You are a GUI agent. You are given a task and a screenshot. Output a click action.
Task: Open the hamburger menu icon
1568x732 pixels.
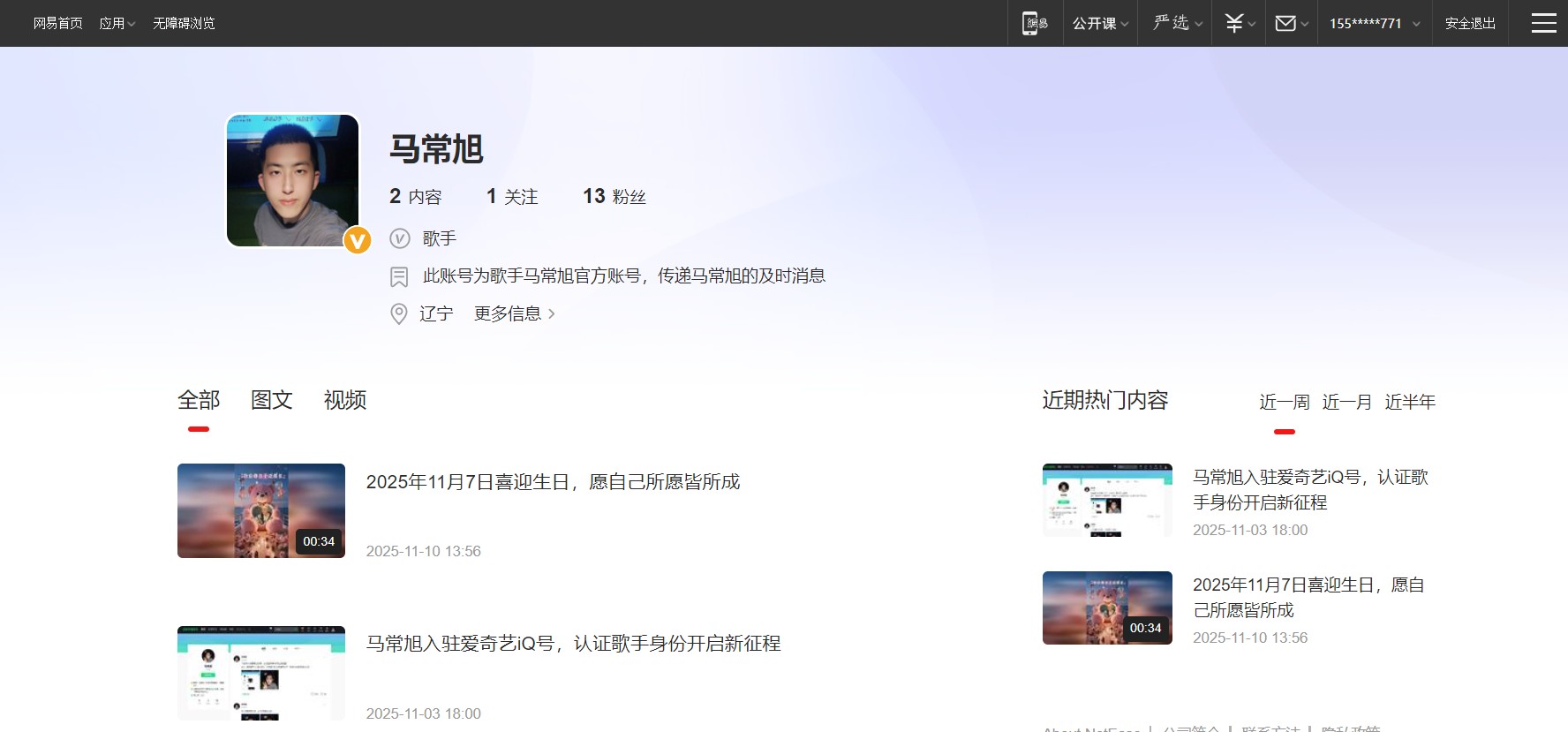[x=1543, y=23]
